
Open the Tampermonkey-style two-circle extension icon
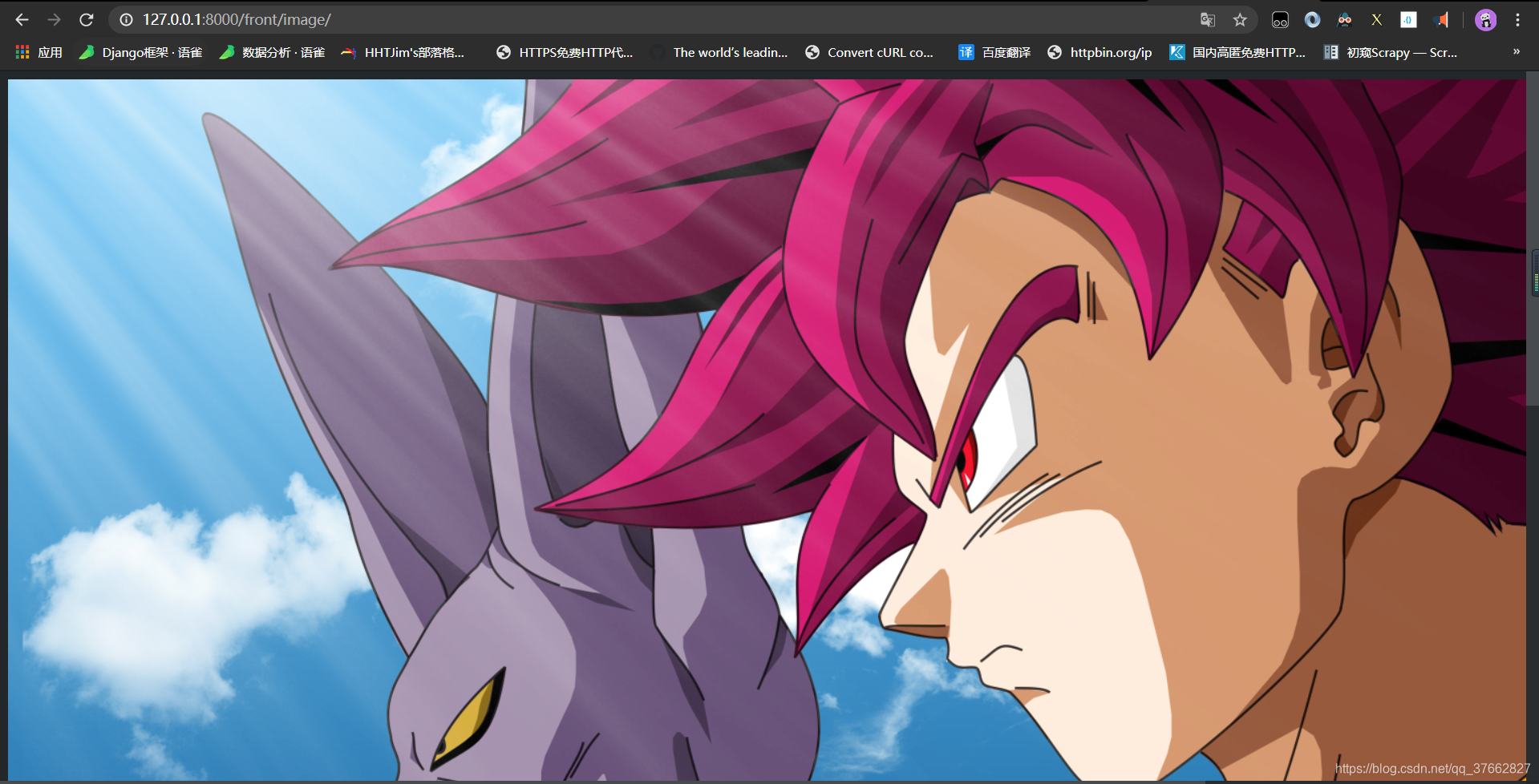coord(1280,19)
